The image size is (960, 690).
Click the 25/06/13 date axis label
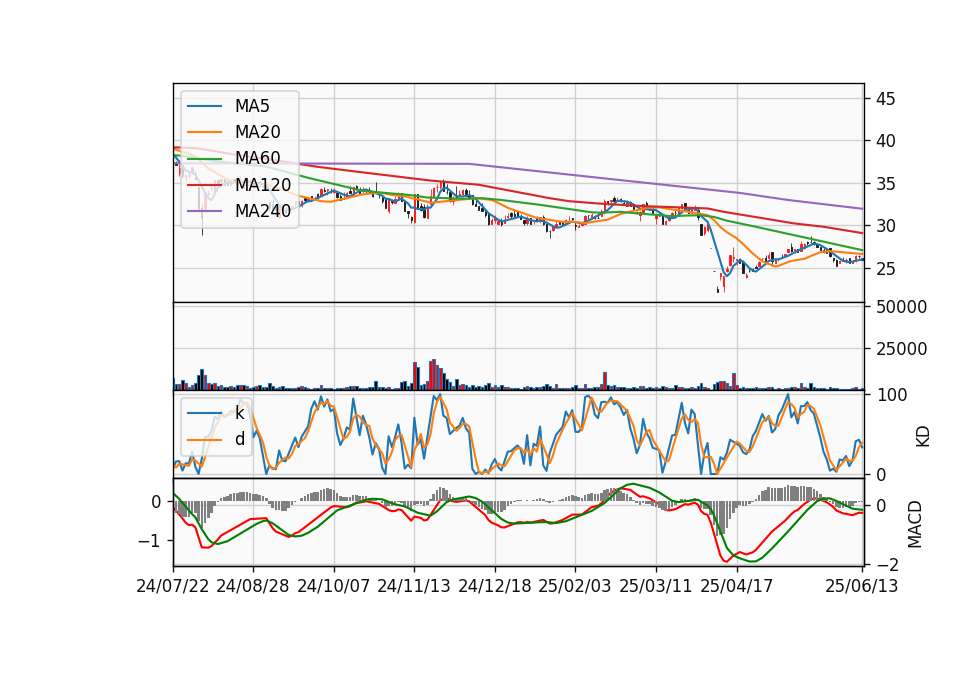pyautogui.click(x=861, y=586)
